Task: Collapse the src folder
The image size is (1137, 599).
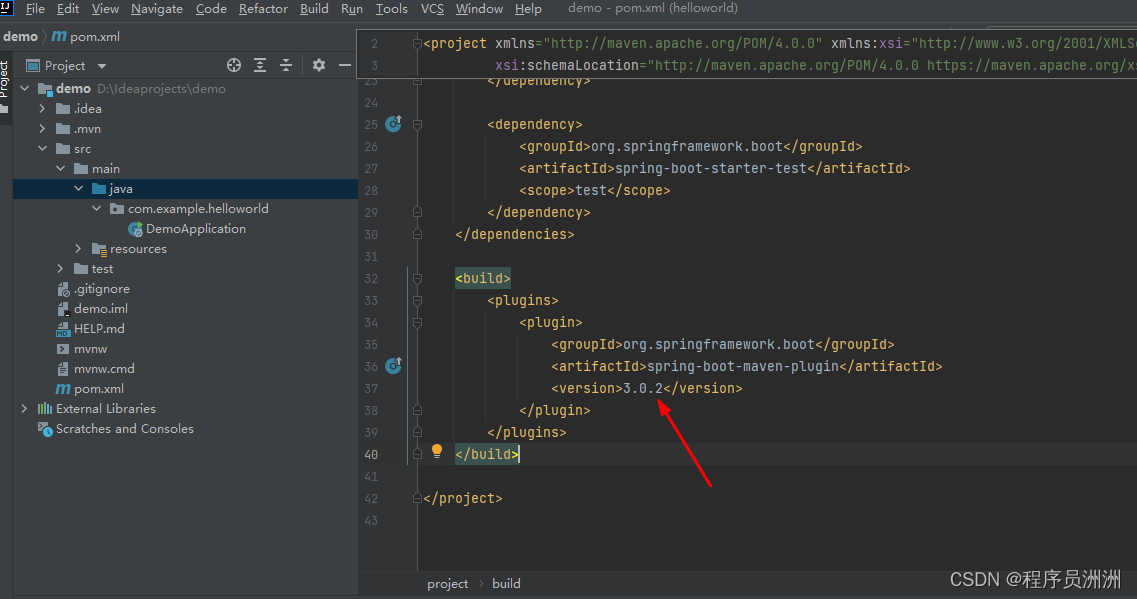Action: 43,149
